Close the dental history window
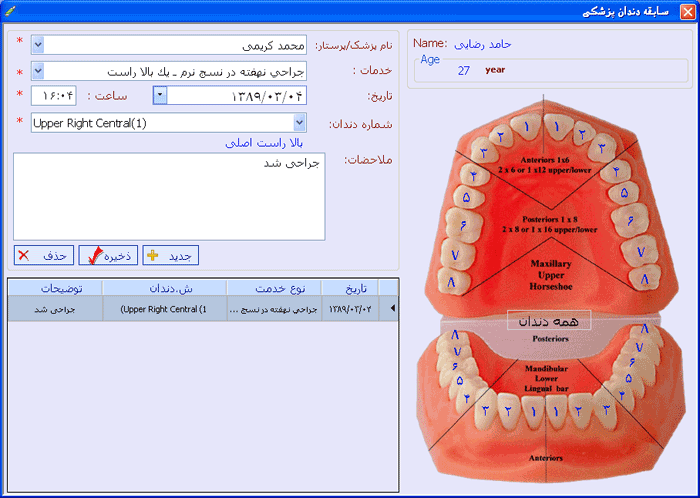Viewport: 700px width, 498px height. pos(688,12)
